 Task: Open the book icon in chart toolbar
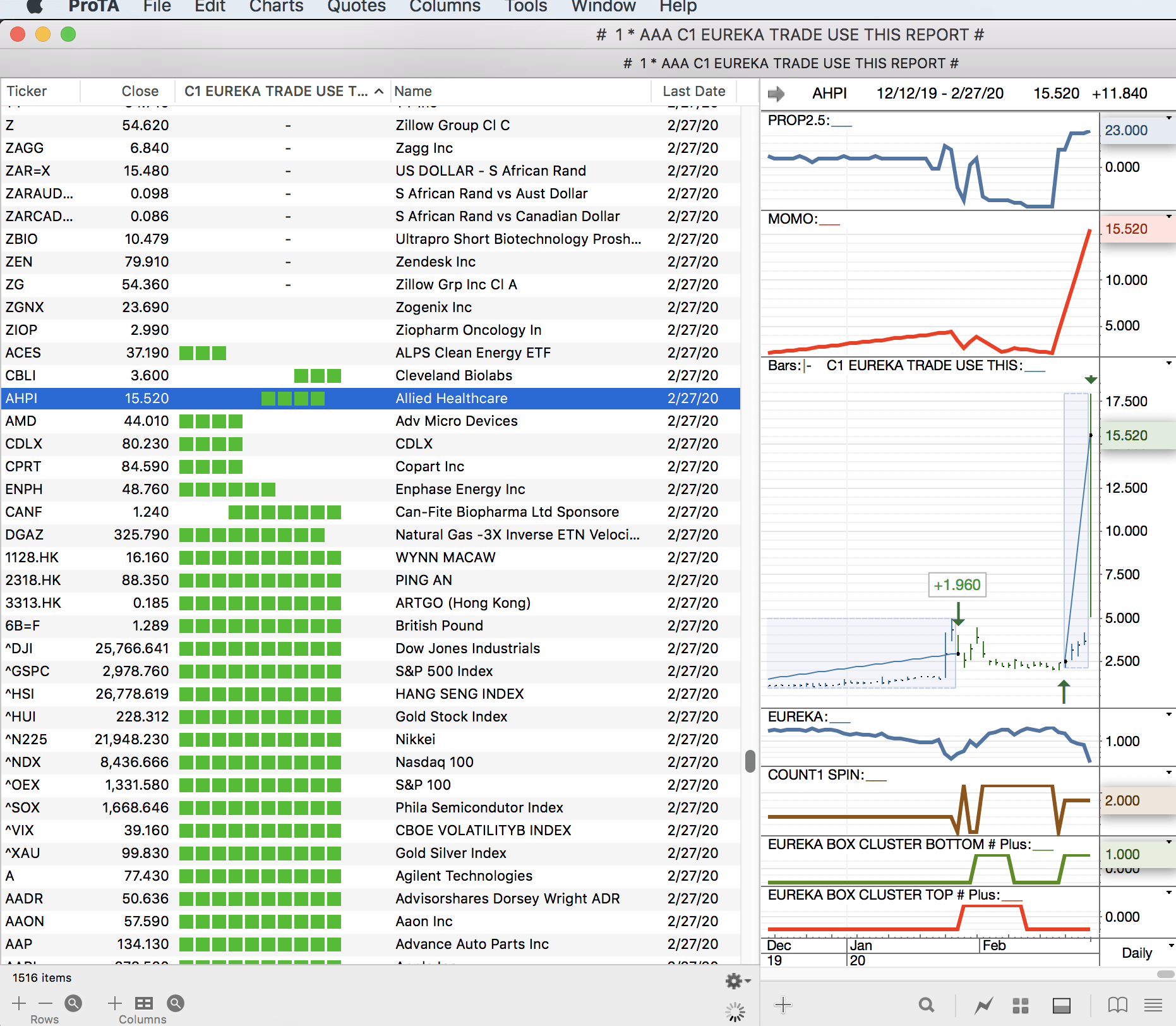1117,1005
